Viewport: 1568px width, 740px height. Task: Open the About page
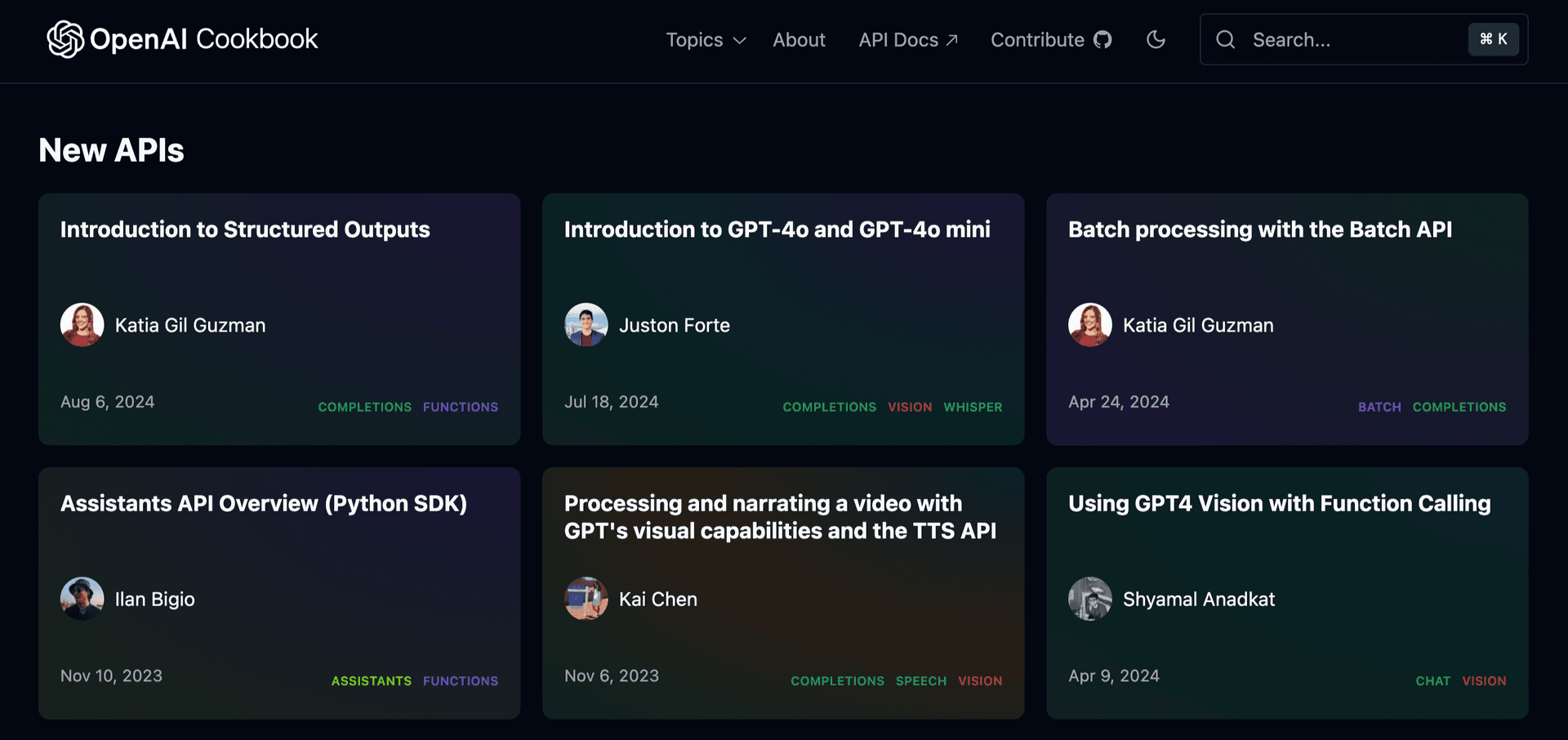[x=799, y=40]
